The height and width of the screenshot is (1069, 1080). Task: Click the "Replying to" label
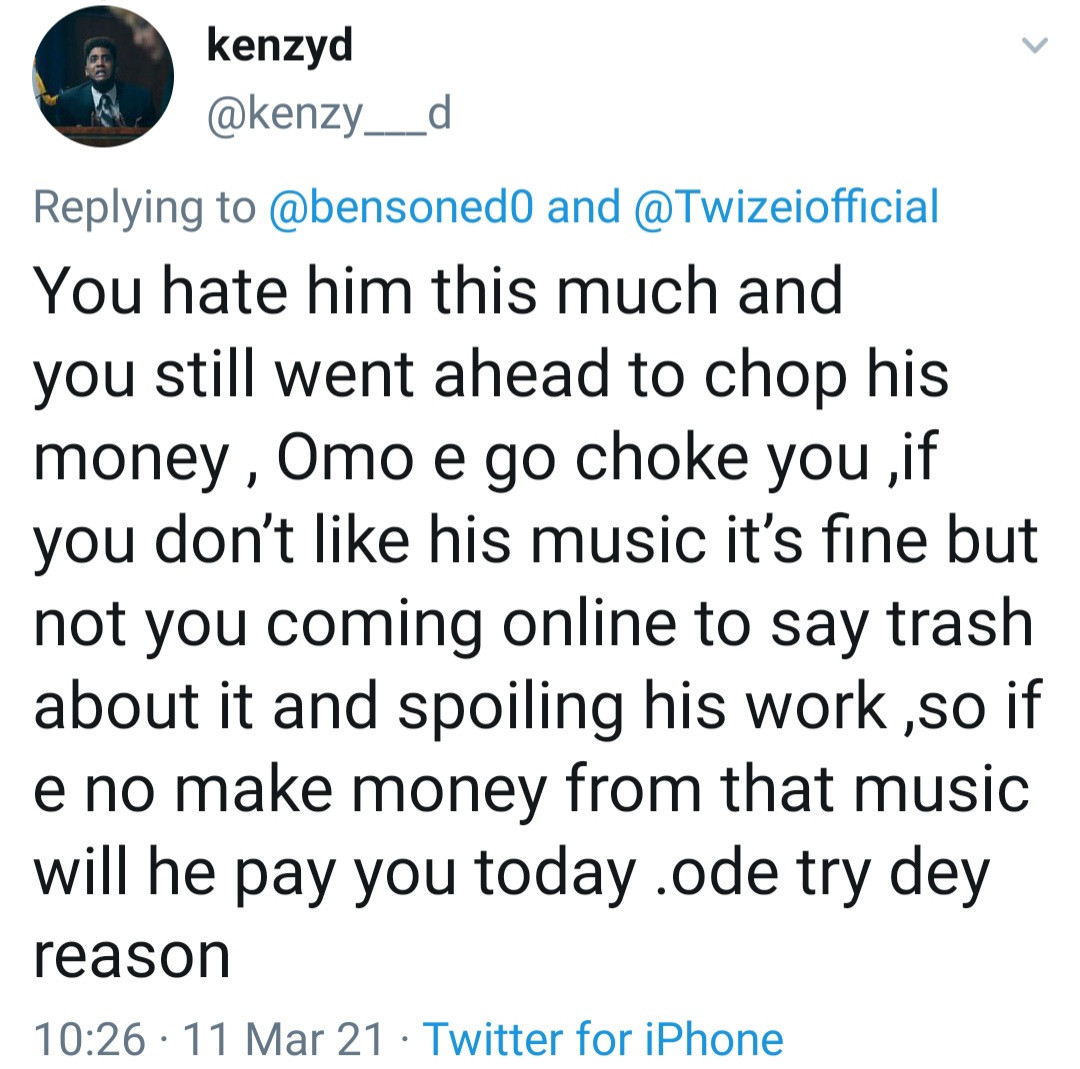145,207
